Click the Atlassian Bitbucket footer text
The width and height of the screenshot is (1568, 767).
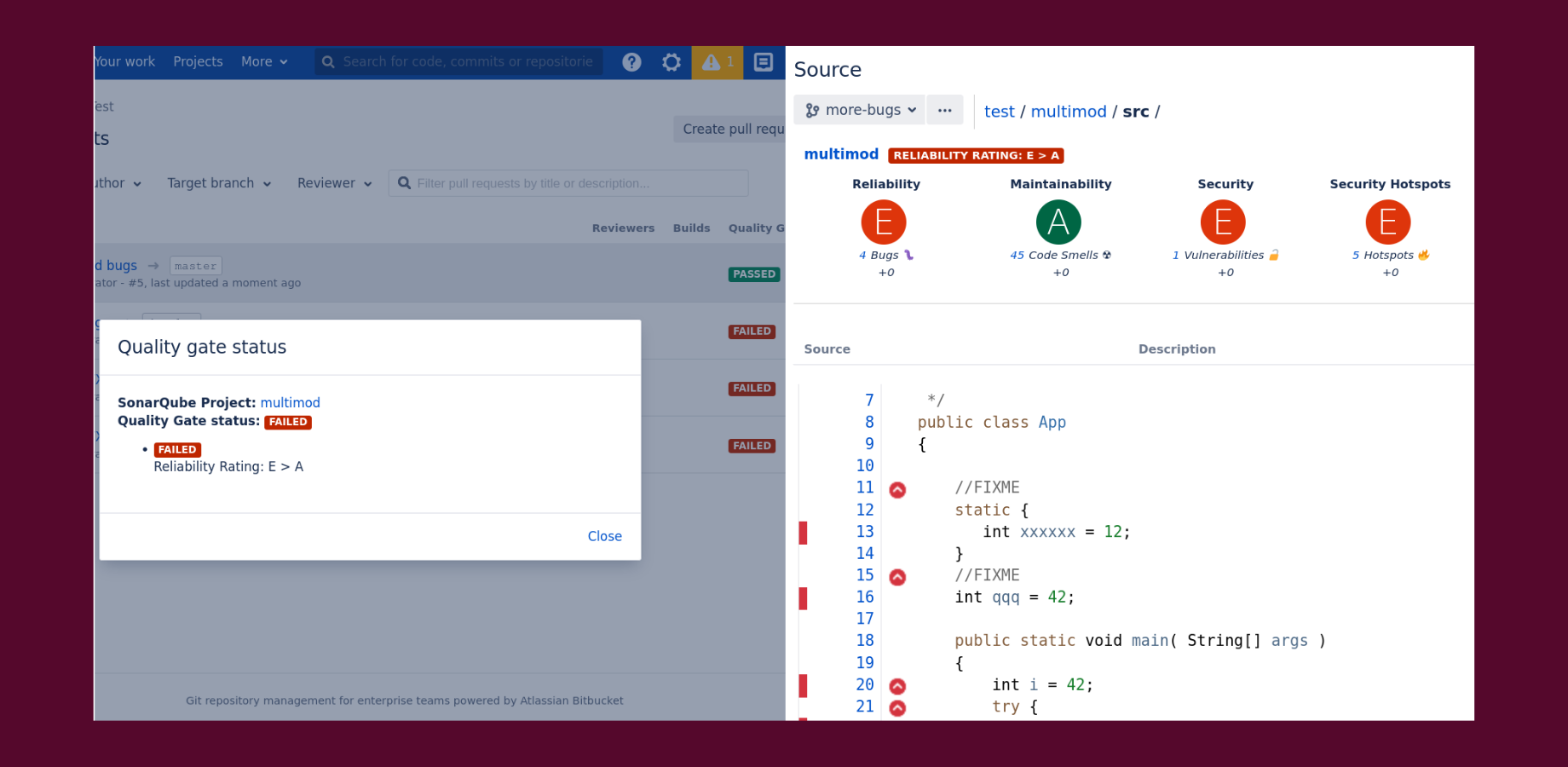[x=572, y=701]
